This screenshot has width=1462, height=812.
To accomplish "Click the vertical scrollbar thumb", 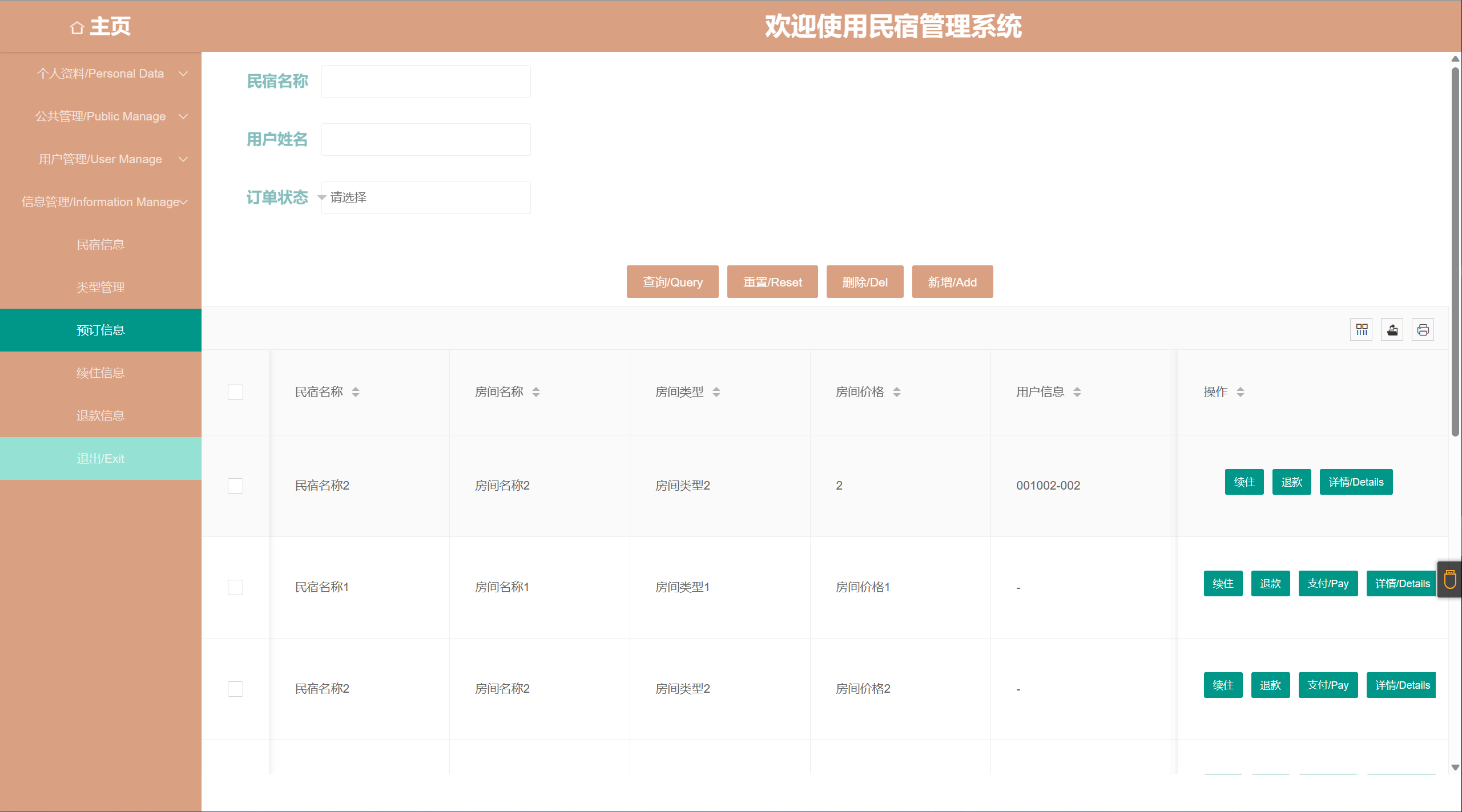I will 1455,251.
